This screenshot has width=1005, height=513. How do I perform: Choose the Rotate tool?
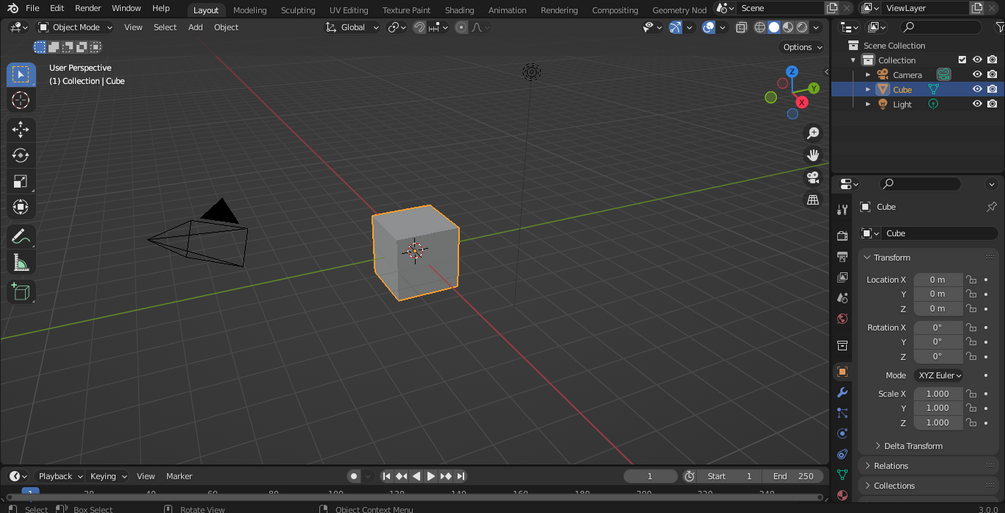pos(21,155)
